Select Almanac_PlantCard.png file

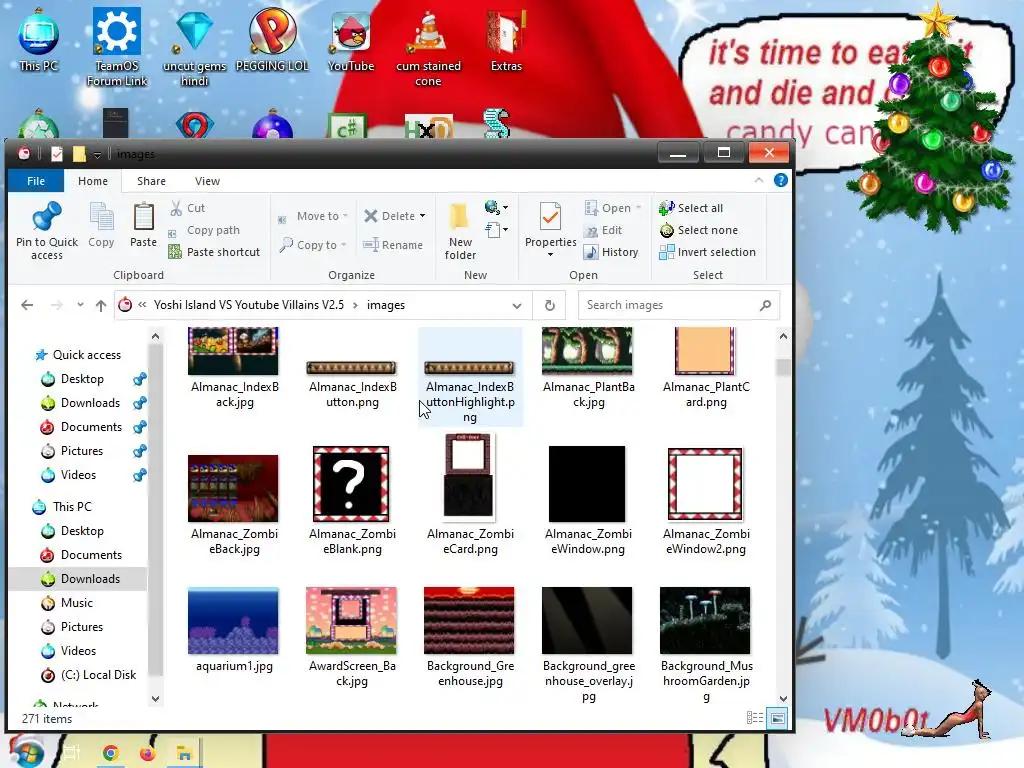click(x=705, y=370)
